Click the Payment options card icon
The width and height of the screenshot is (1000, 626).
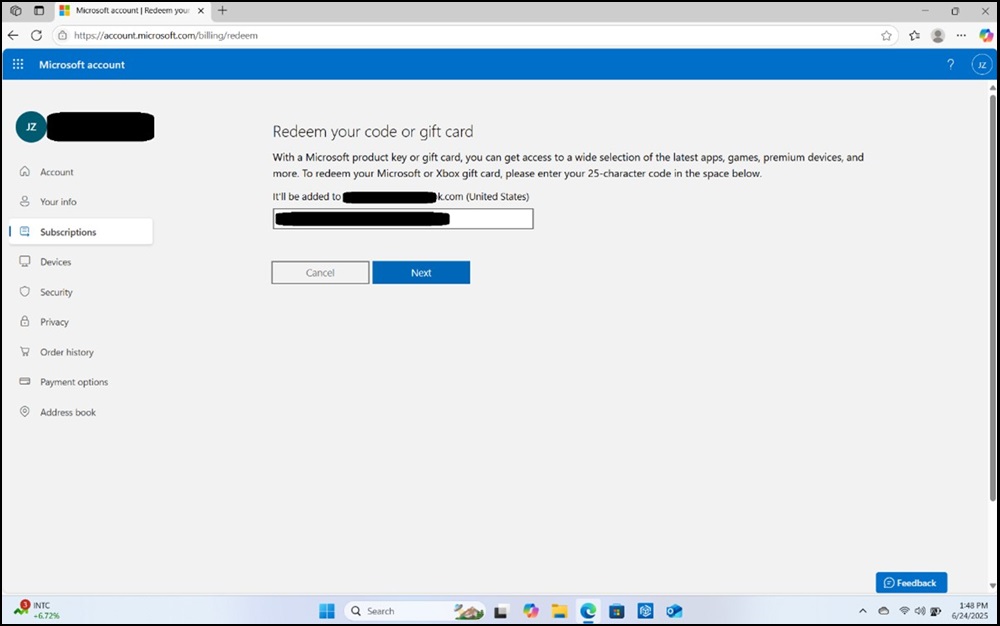pos(23,381)
